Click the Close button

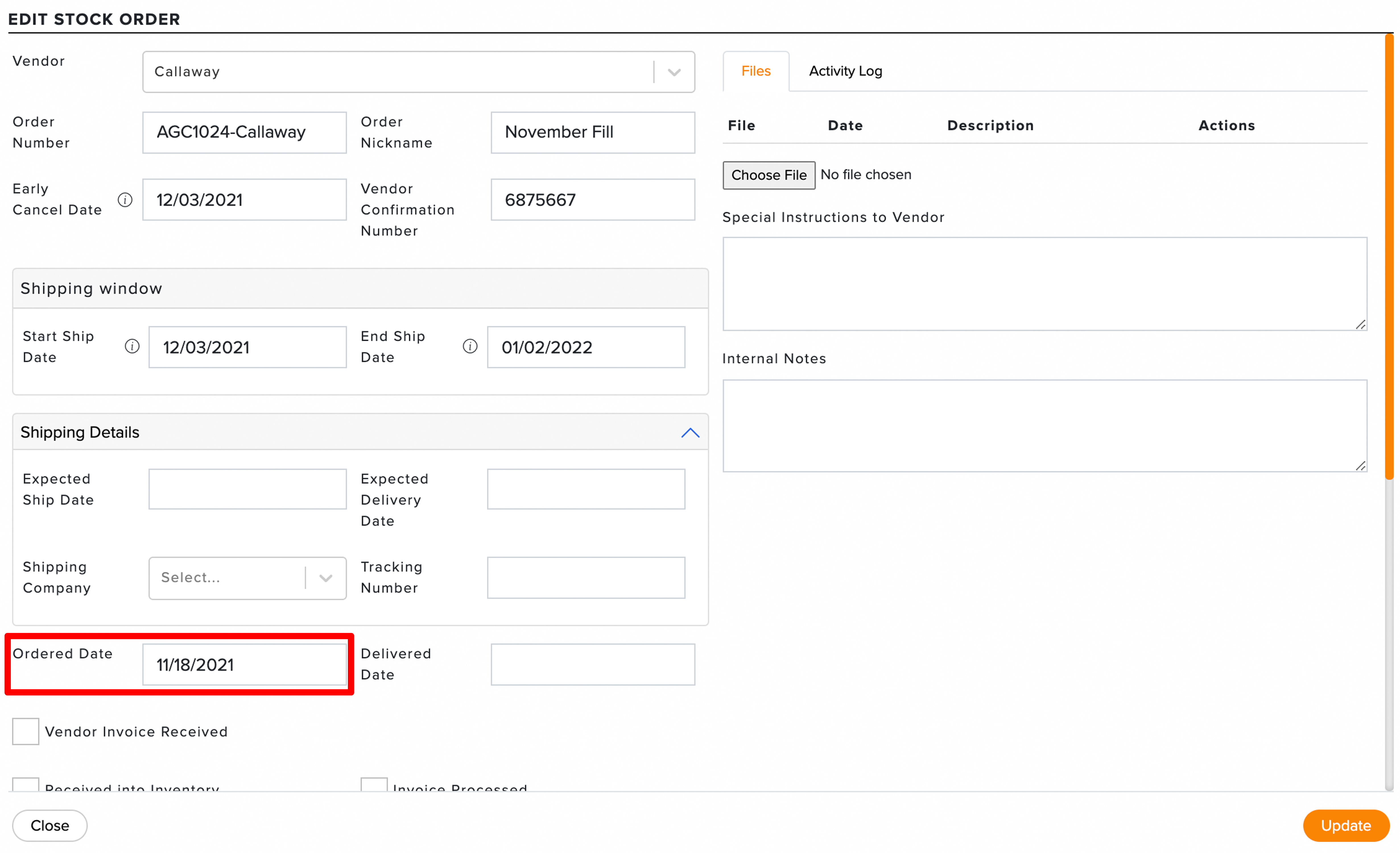(50, 826)
